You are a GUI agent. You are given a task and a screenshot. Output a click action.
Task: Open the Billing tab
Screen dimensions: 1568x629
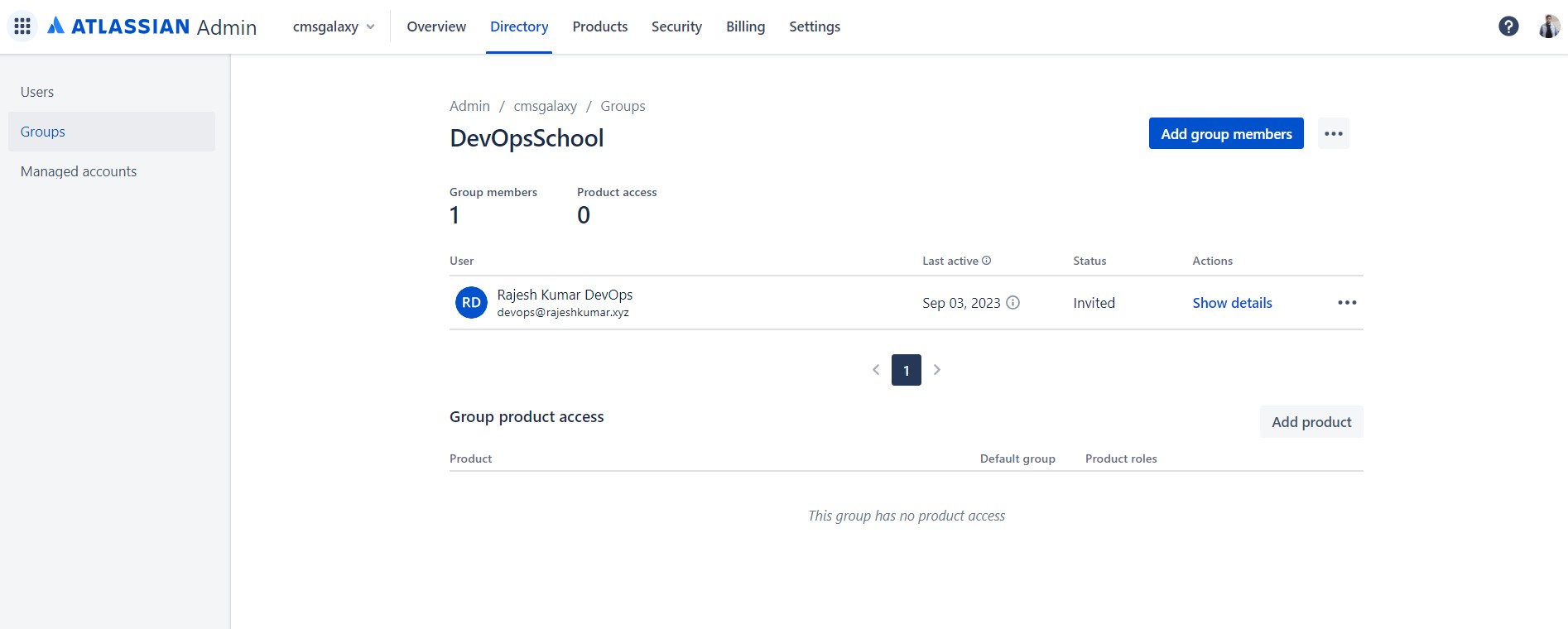click(x=746, y=26)
